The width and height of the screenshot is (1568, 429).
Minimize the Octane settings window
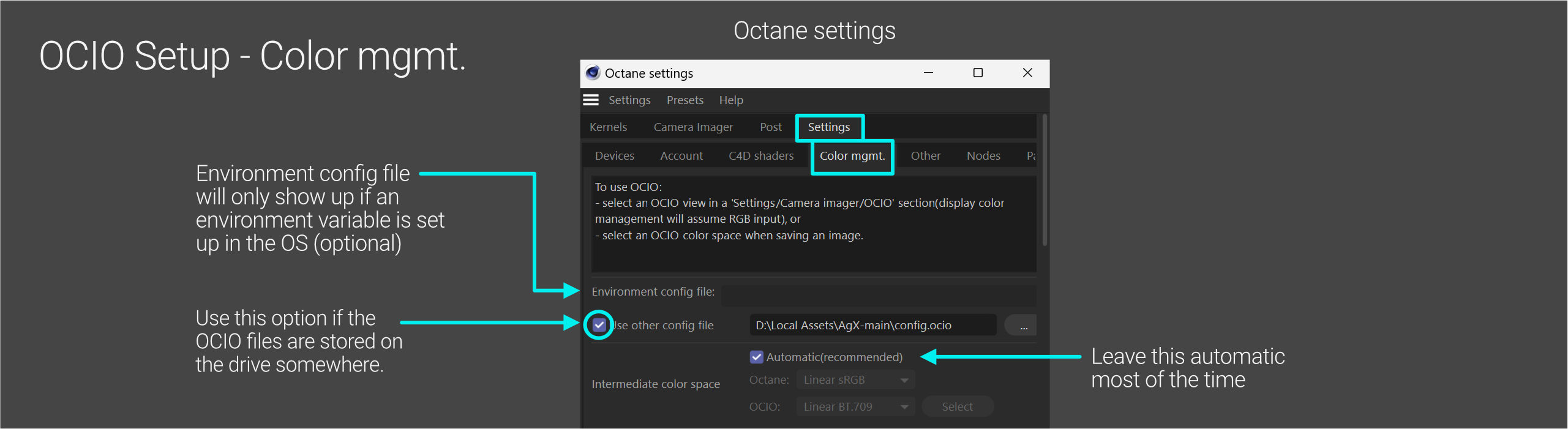(928, 73)
